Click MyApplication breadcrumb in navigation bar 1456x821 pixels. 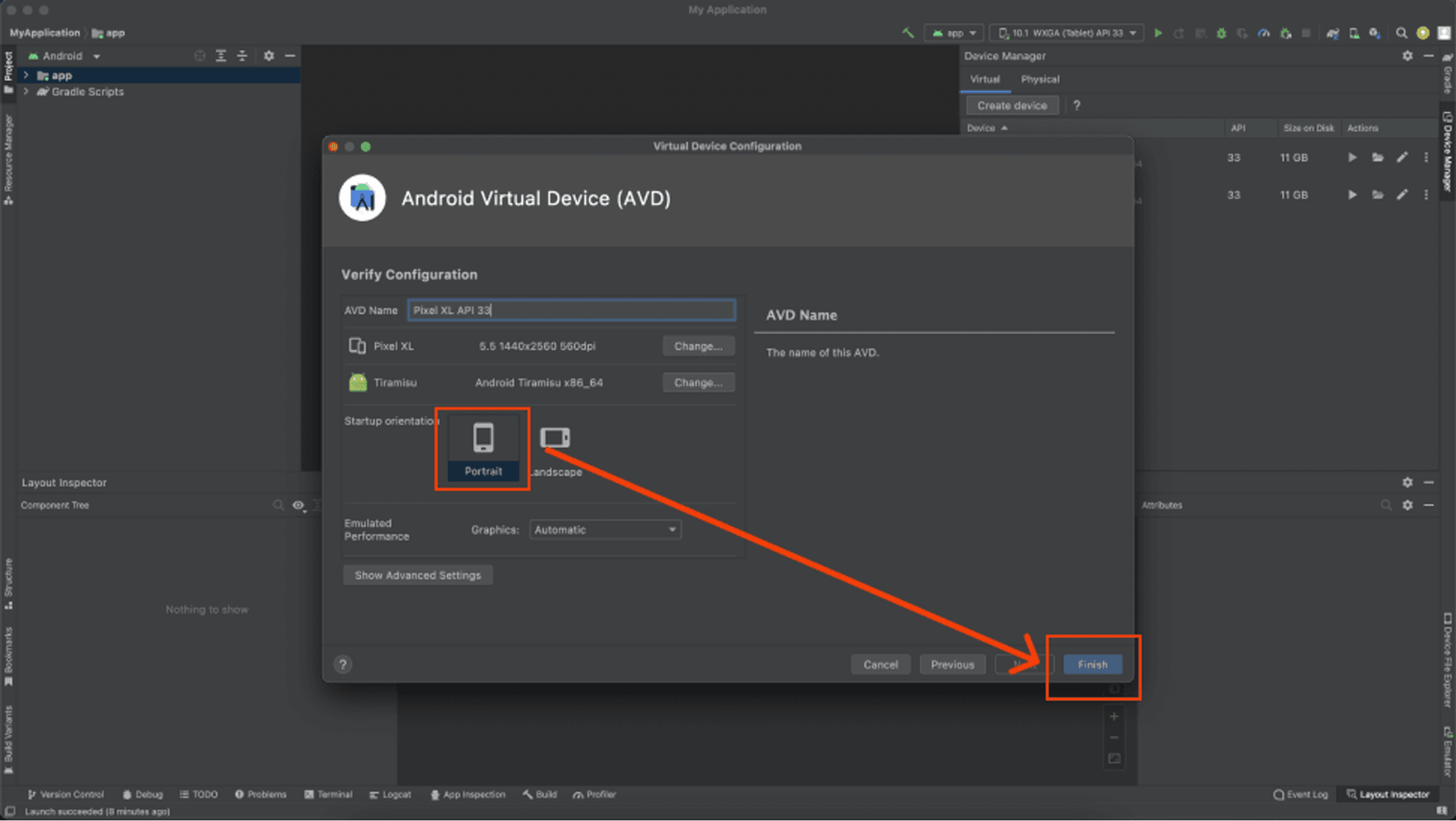[45, 33]
